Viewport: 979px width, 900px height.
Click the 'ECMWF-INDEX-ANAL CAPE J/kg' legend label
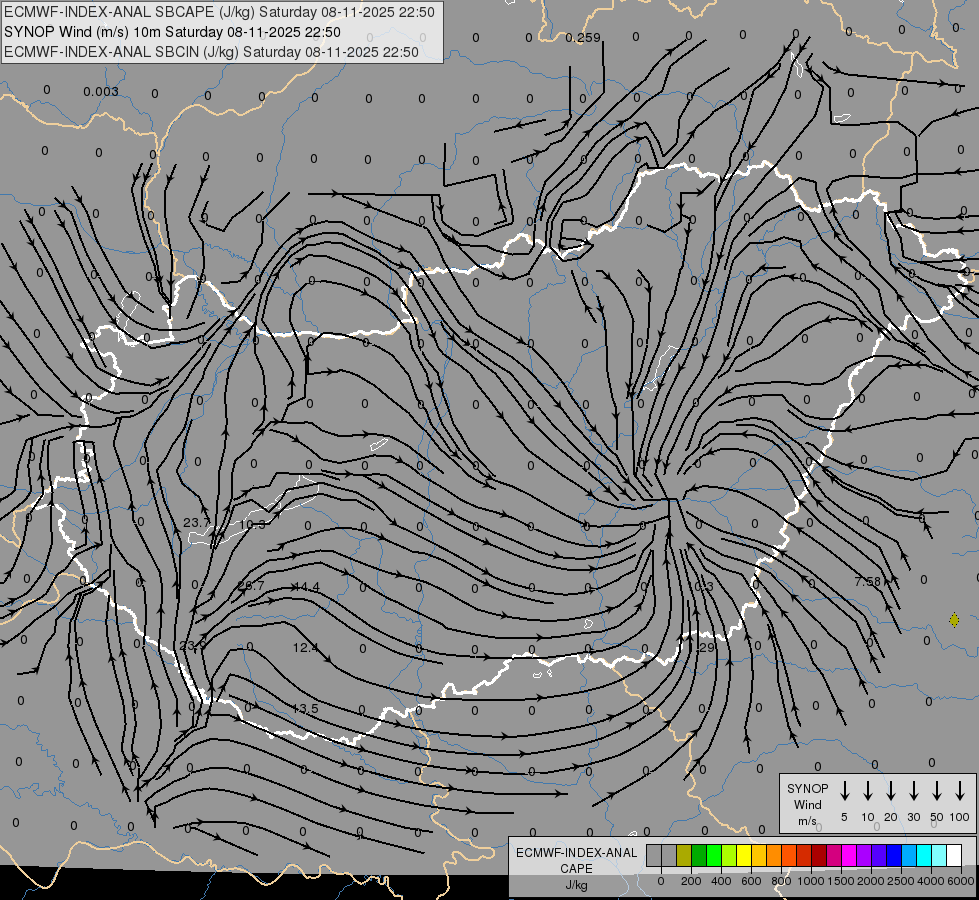click(576, 868)
